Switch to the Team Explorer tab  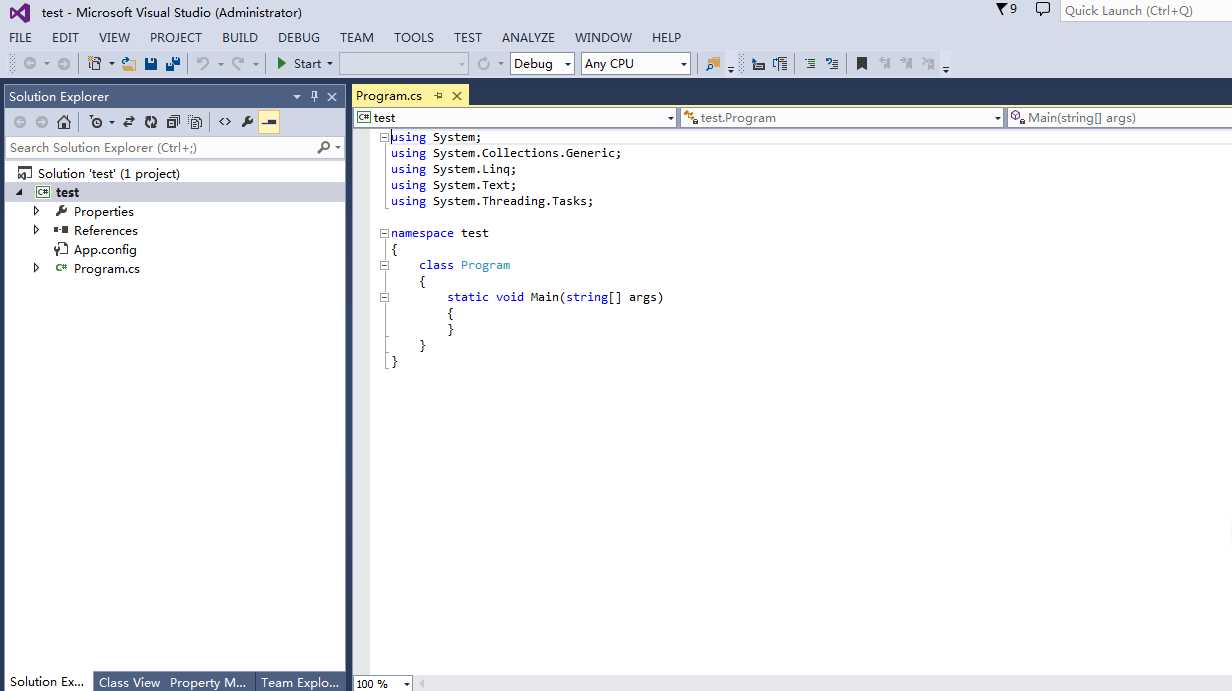(300, 682)
